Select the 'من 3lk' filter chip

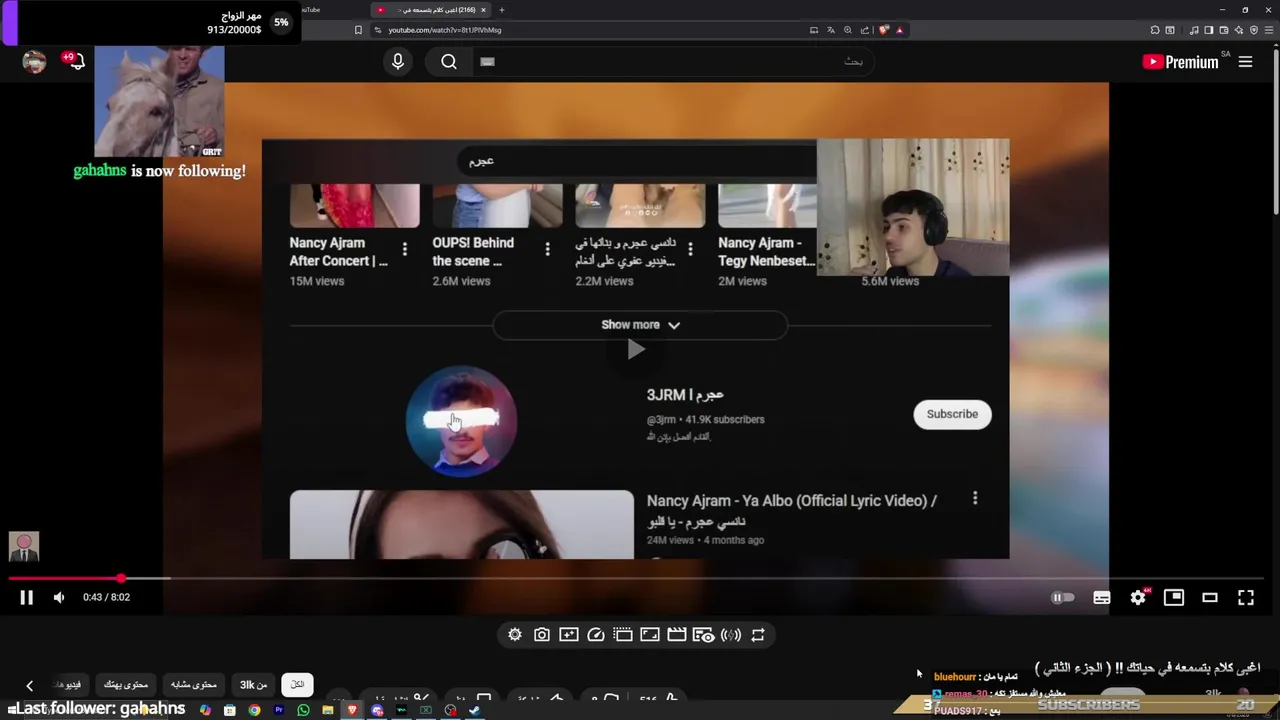254,684
